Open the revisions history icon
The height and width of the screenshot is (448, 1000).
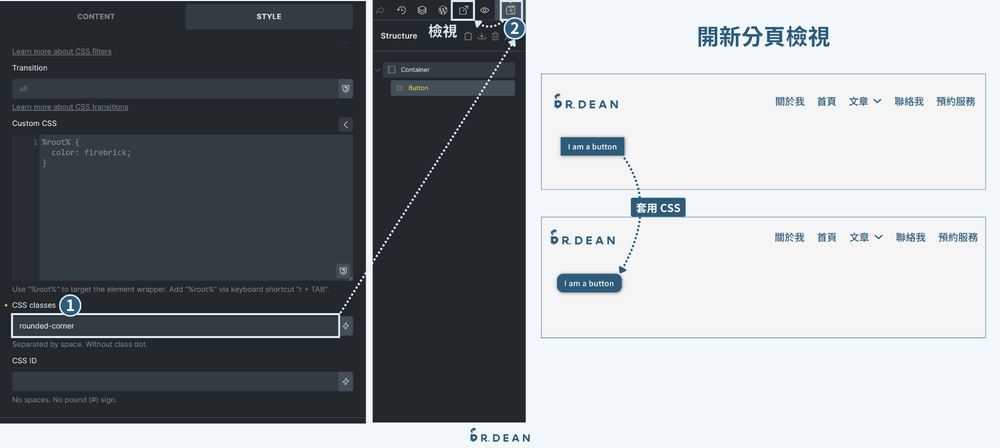401,10
